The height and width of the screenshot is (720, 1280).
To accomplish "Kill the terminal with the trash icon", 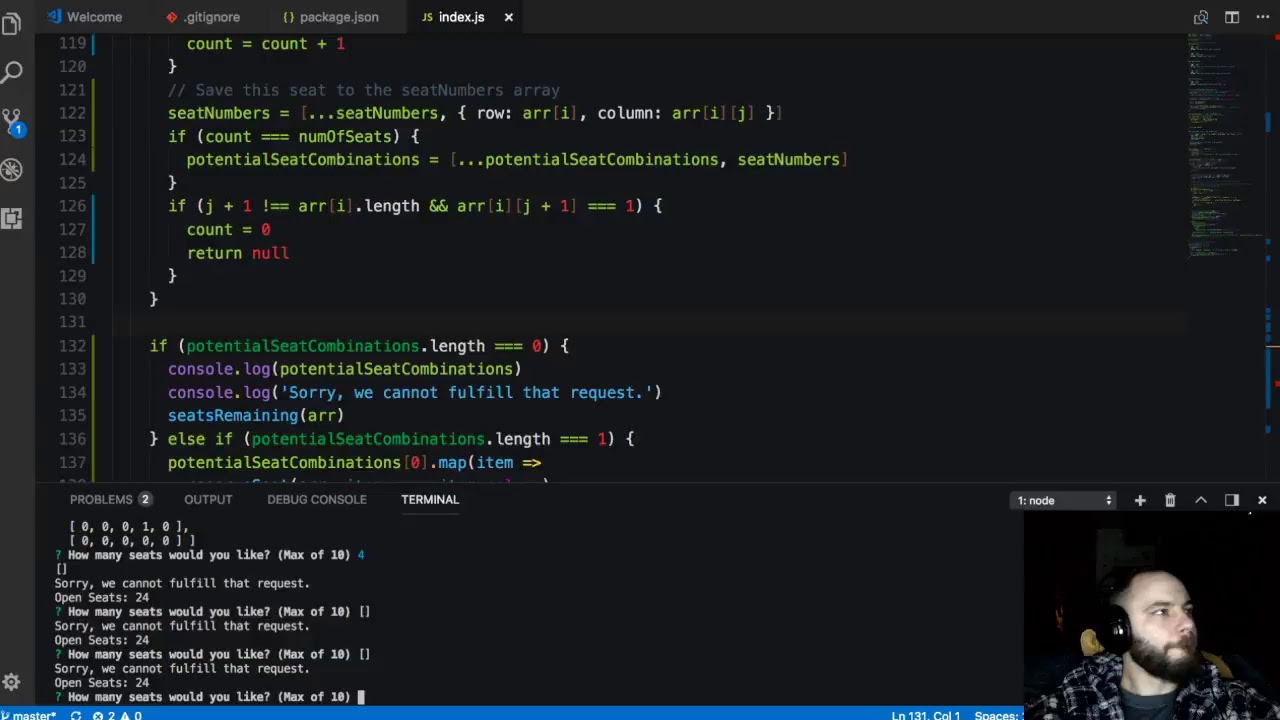I will click(x=1170, y=500).
